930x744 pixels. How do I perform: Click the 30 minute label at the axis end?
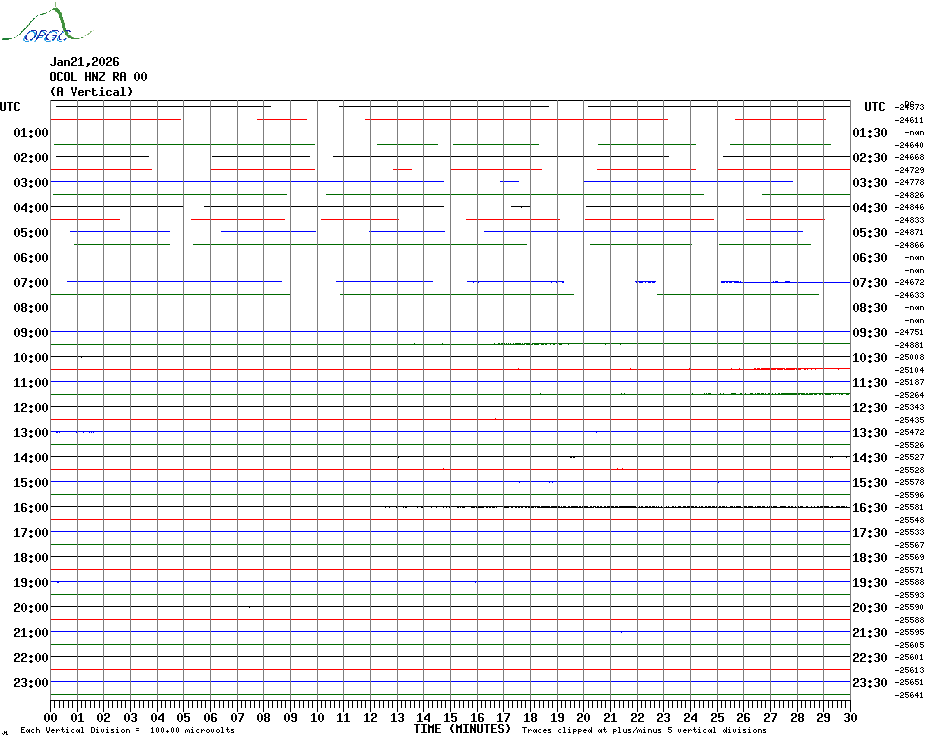850,717
